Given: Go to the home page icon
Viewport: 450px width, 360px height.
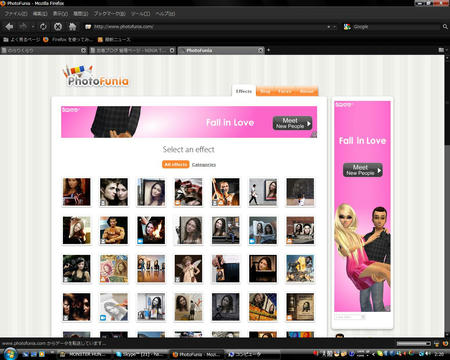Looking at the screenshot, I should (72, 26).
